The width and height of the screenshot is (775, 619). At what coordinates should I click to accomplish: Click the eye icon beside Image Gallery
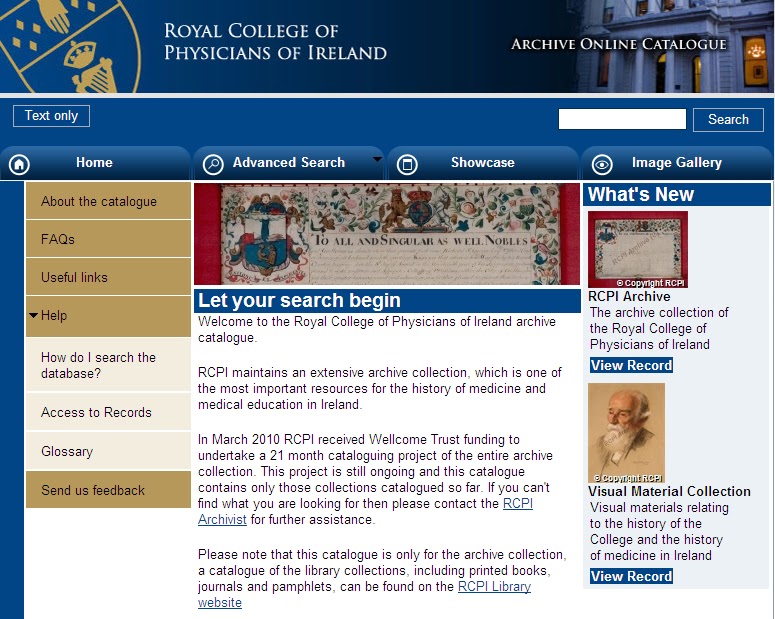(602, 164)
